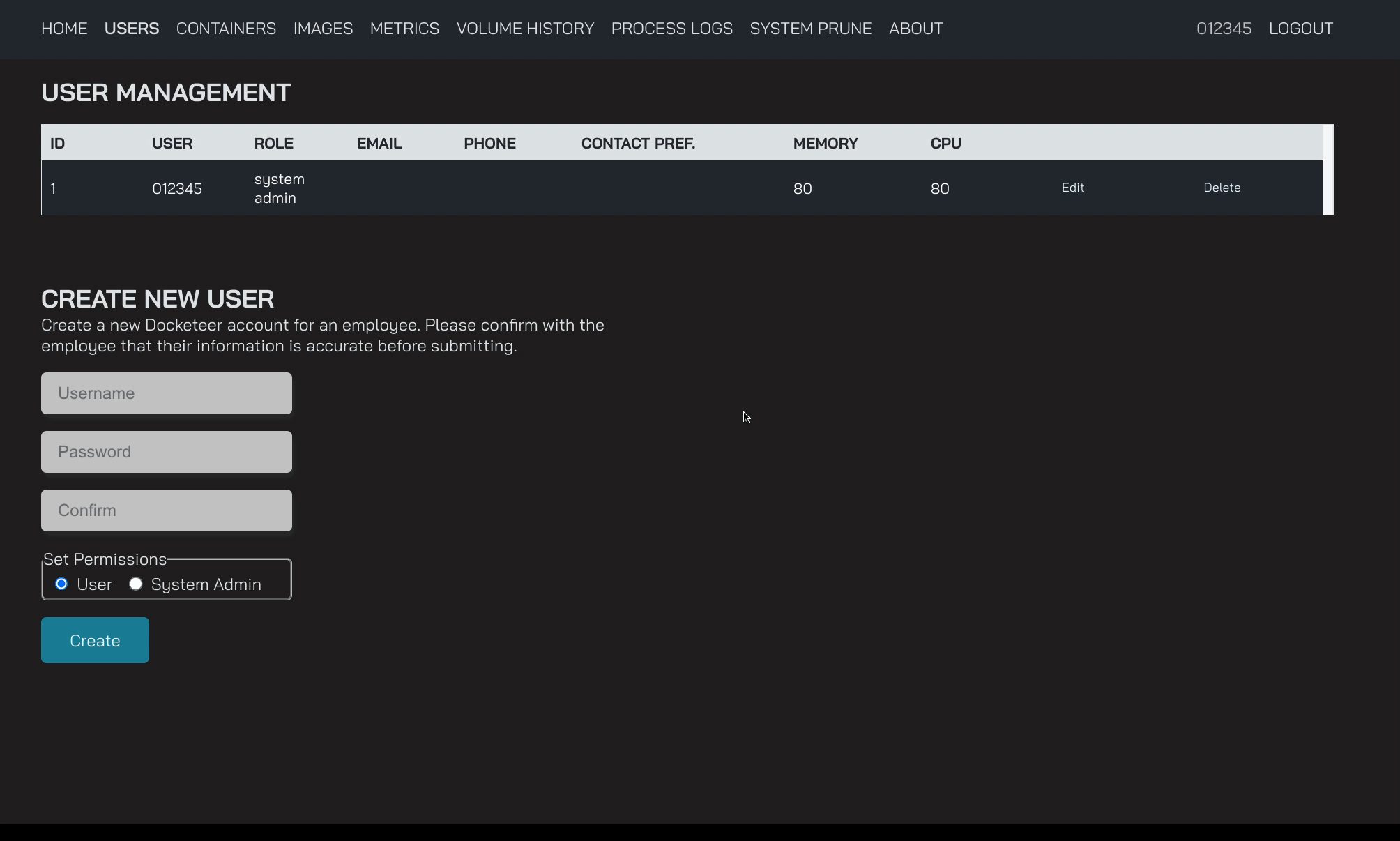Screen dimensions: 1400x841
Task: Select the User radio button permission
Action: coord(61,584)
